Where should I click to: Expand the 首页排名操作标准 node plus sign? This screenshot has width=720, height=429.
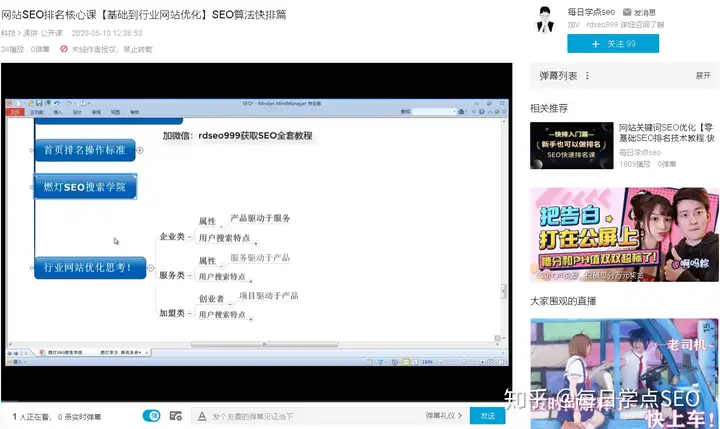pyautogui.click(x=140, y=150)
